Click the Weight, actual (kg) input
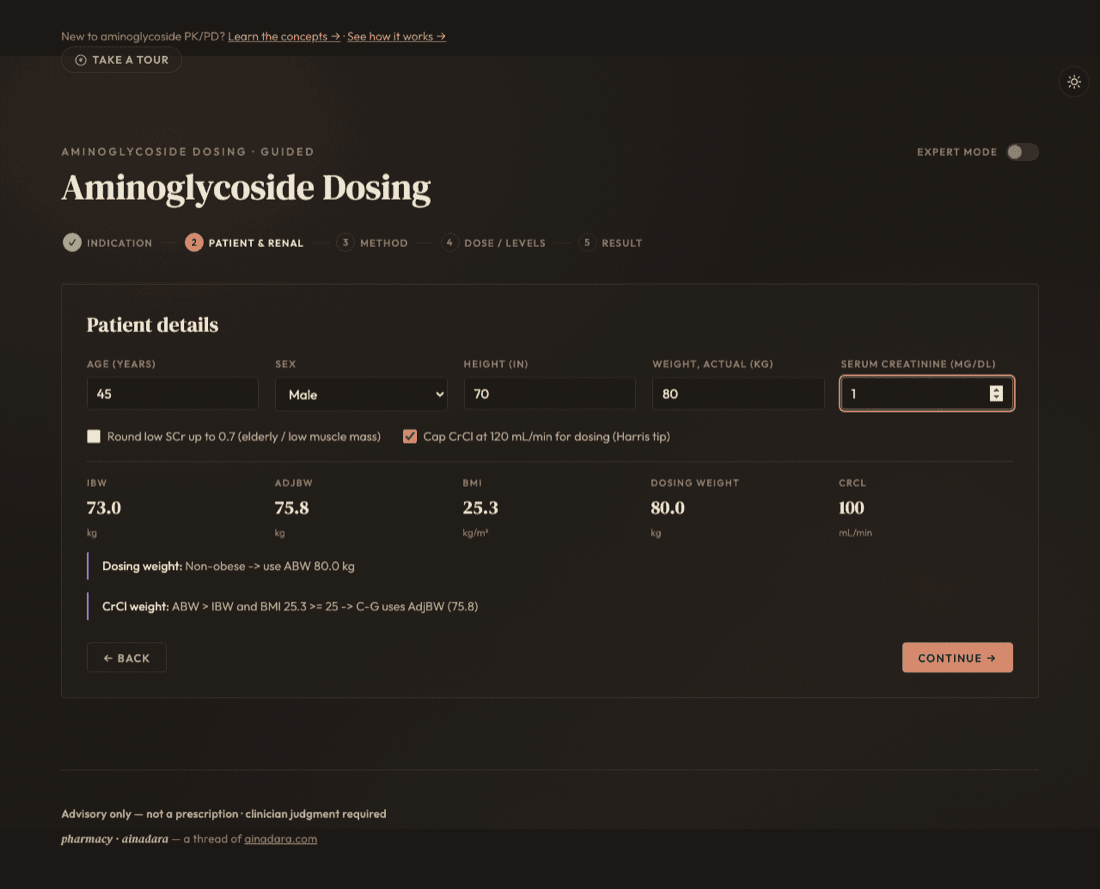Viewport: 1100px width, 889px height. (x=738, y=394)
